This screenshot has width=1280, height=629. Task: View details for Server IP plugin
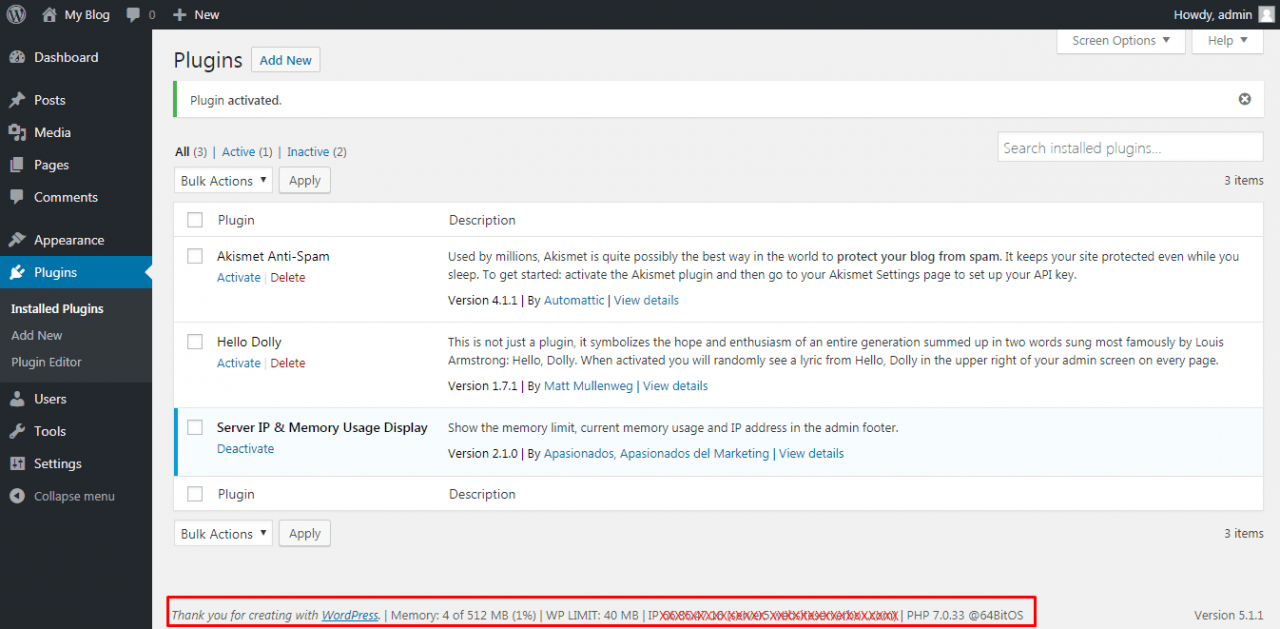(811, 454)
